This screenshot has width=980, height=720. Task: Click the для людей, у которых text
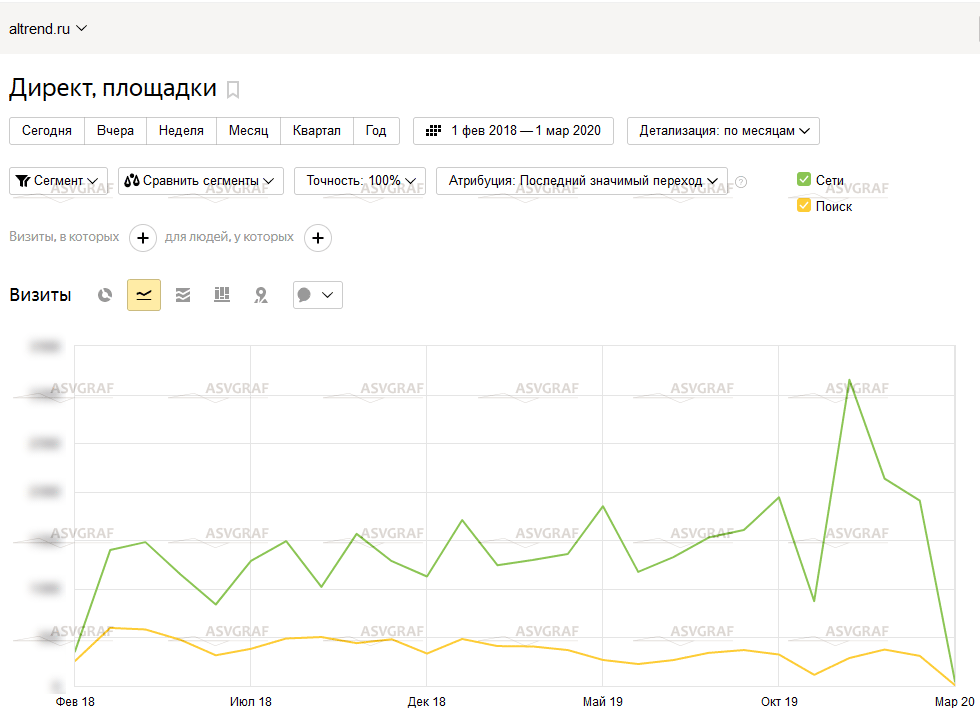click(229, 237)
